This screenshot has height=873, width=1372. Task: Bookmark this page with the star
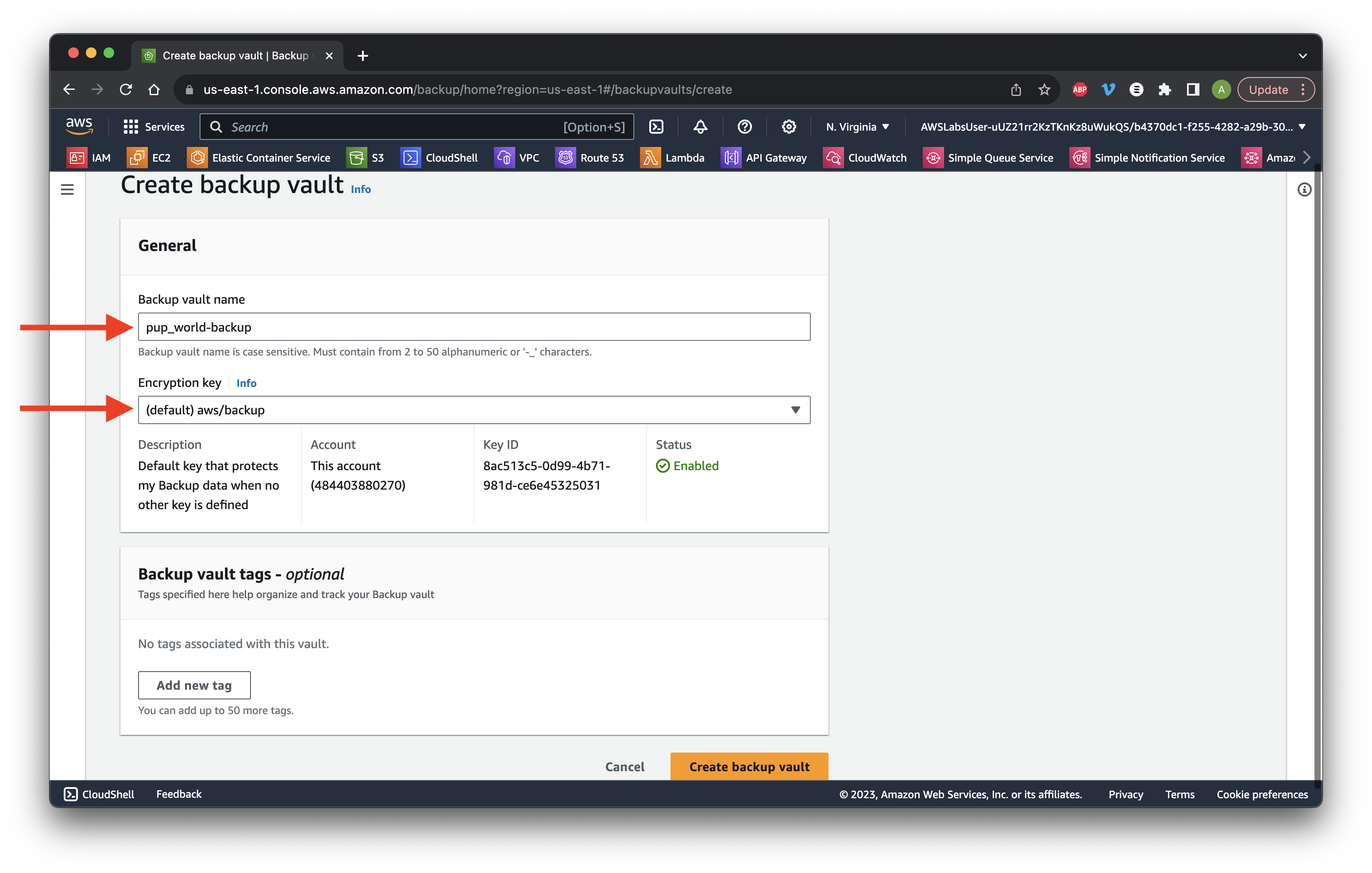(1044, 89)
